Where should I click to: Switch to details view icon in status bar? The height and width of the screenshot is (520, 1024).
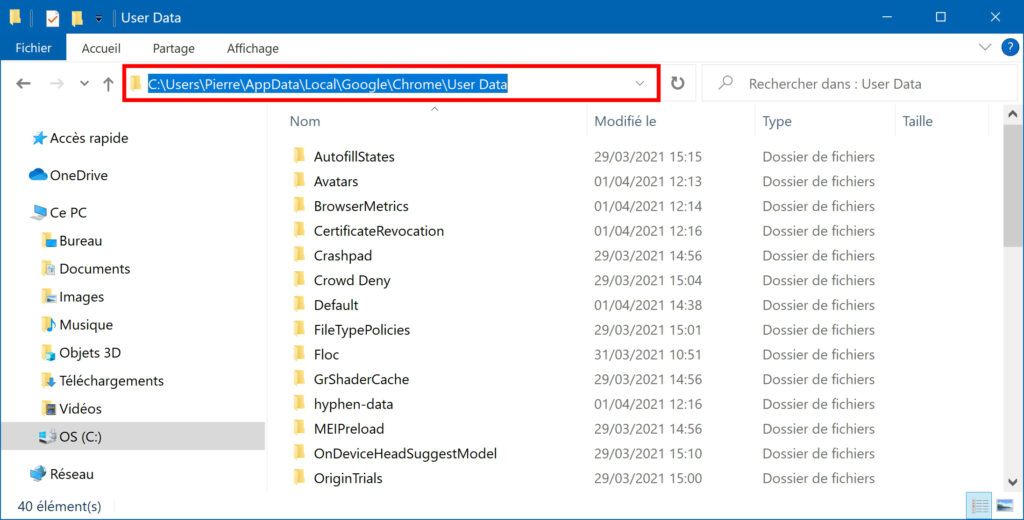(979, 506)
